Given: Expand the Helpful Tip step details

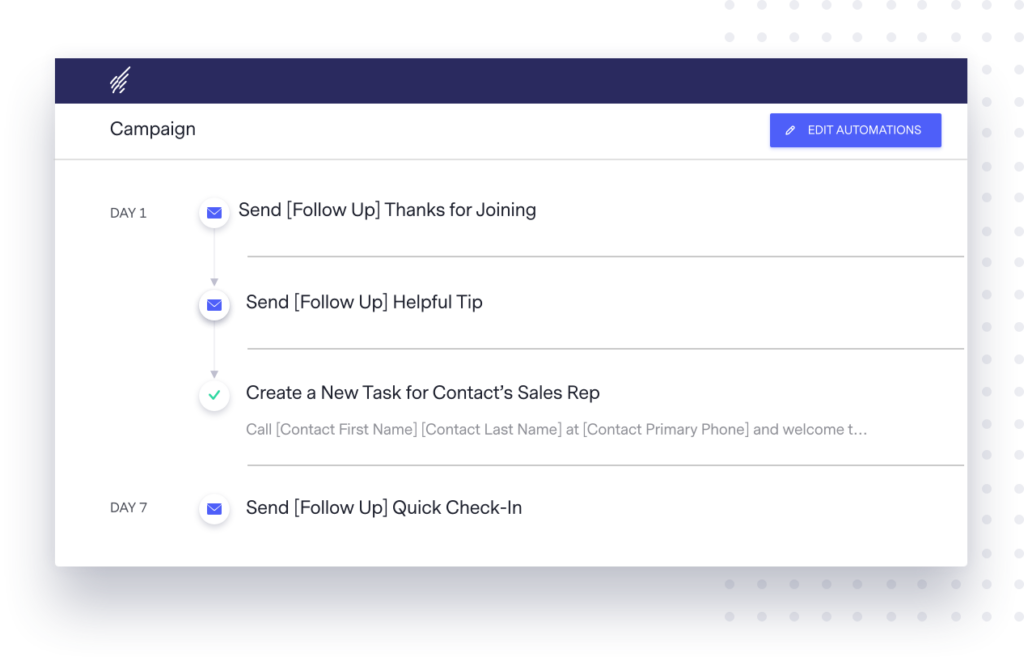Looking at the screenshot, I should [363, 302].
